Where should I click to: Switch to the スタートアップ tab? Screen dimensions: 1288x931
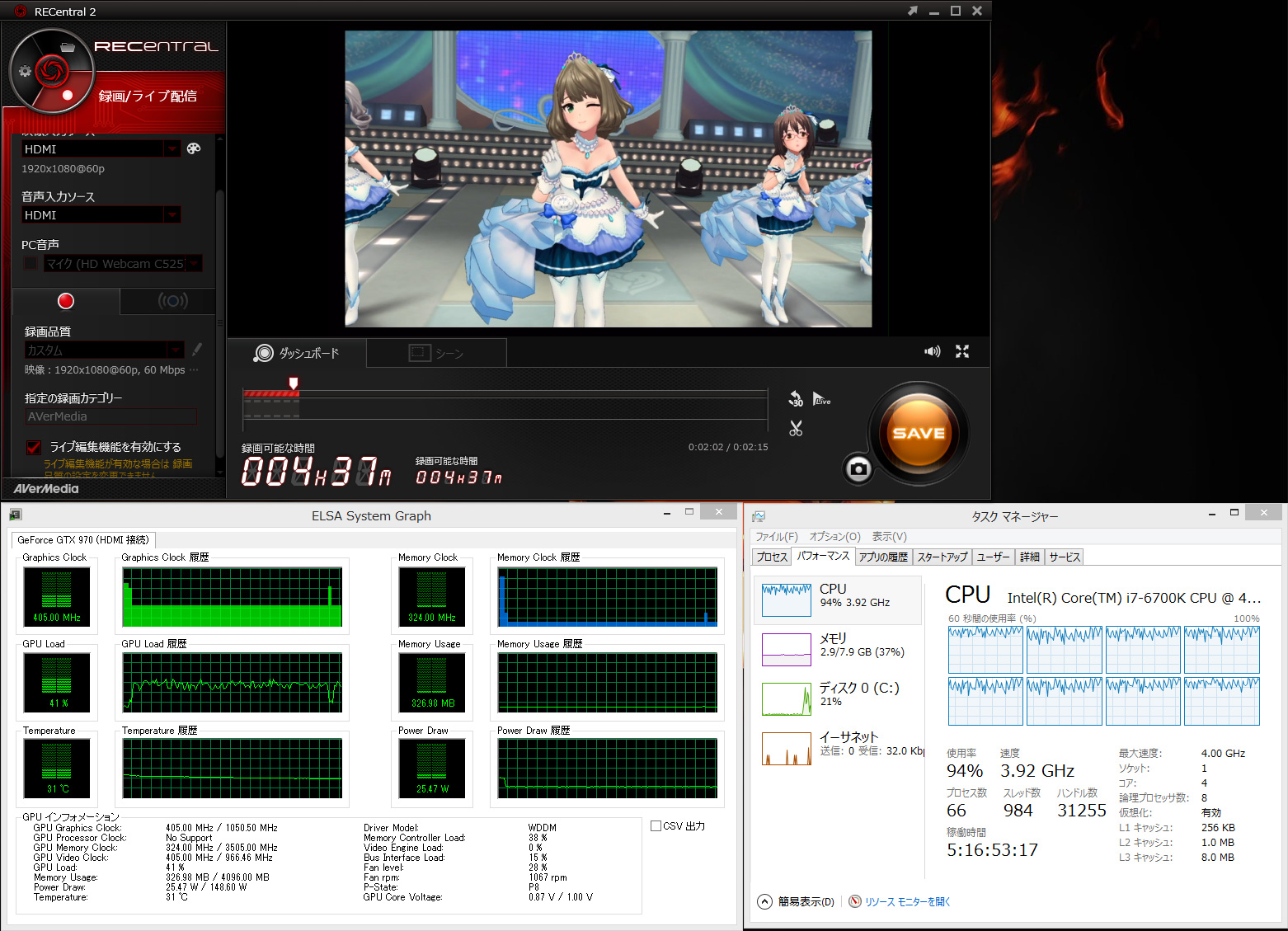(x=942, y=557)
